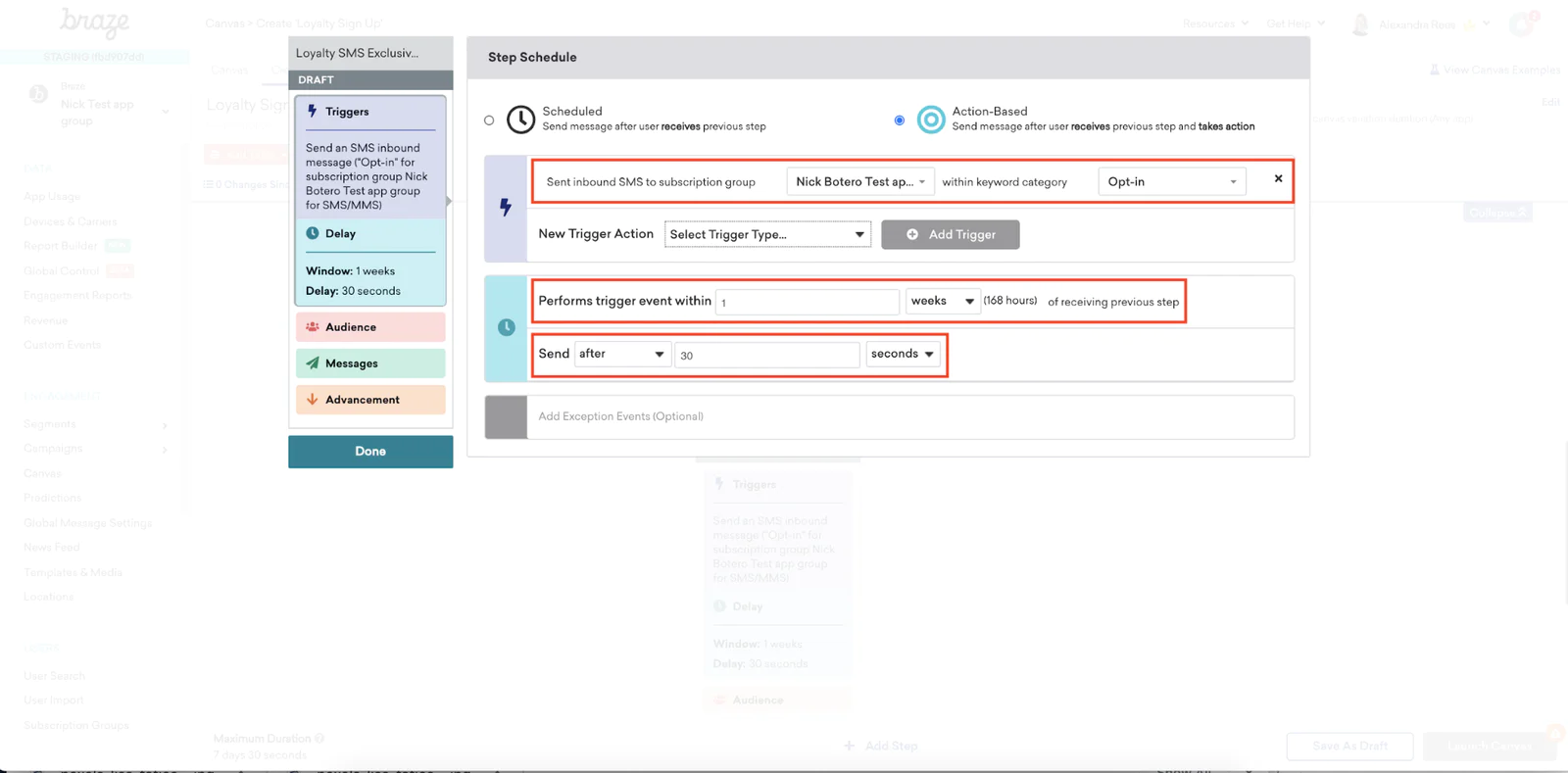Open the Advancement section in step panel
1568x773 pixels.
[370, 400]
